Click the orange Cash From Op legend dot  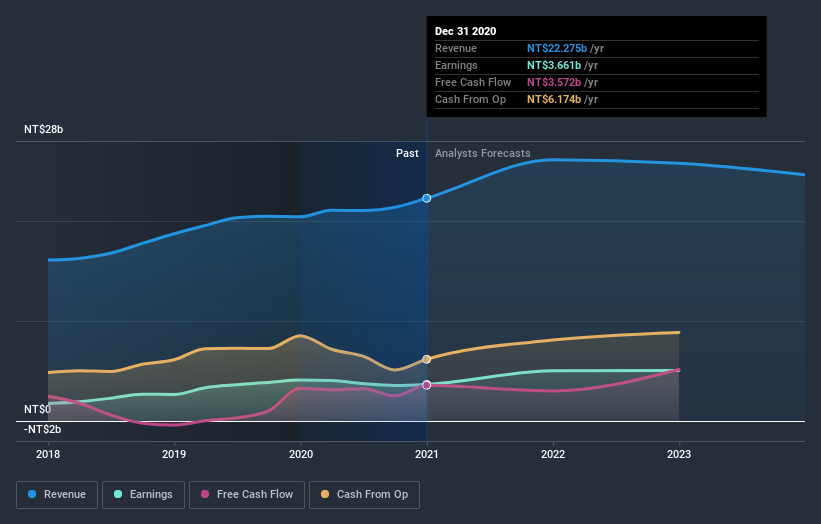coord(325,494)
